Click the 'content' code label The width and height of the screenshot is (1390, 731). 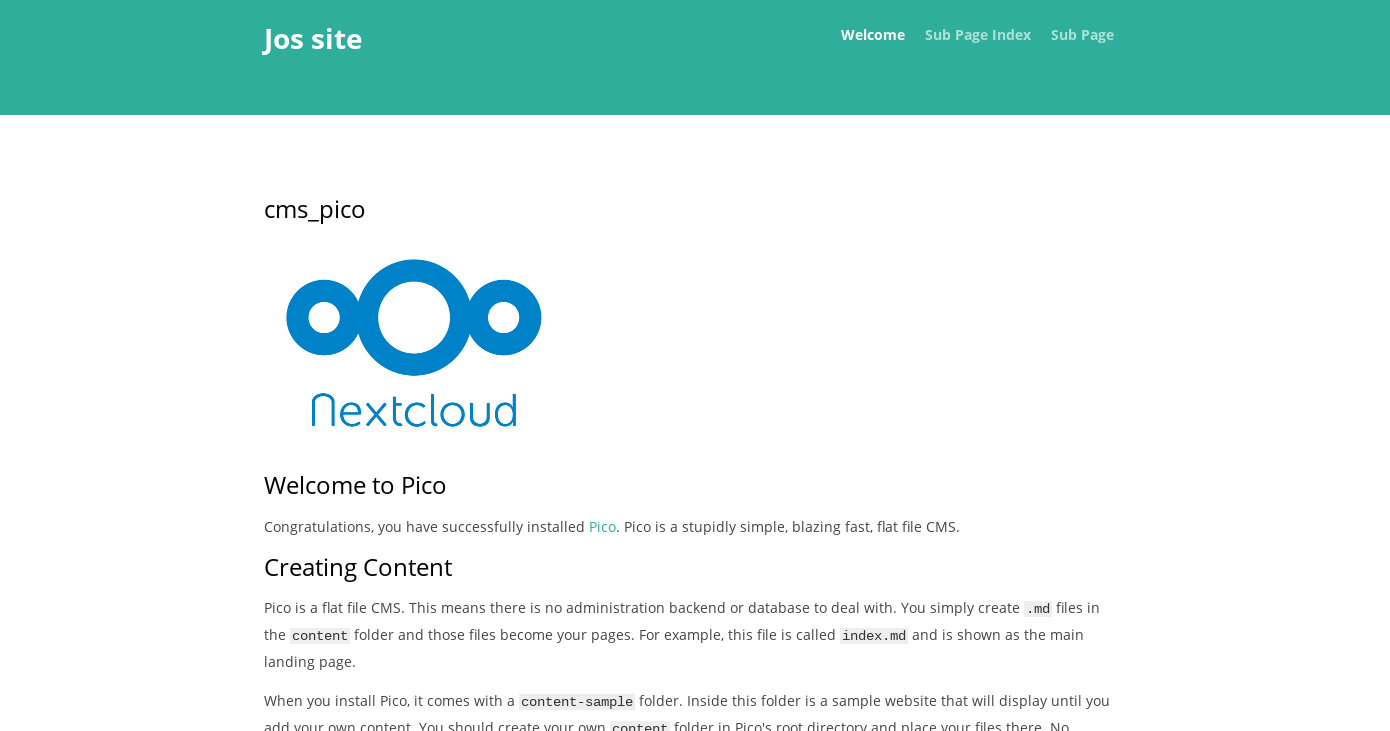pos(319,635)
